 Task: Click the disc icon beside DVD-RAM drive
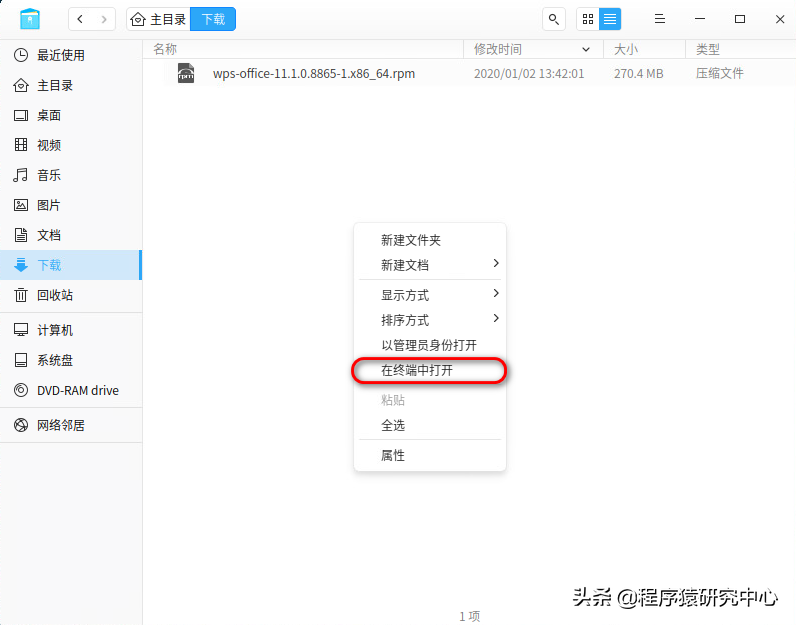(21, 390)
